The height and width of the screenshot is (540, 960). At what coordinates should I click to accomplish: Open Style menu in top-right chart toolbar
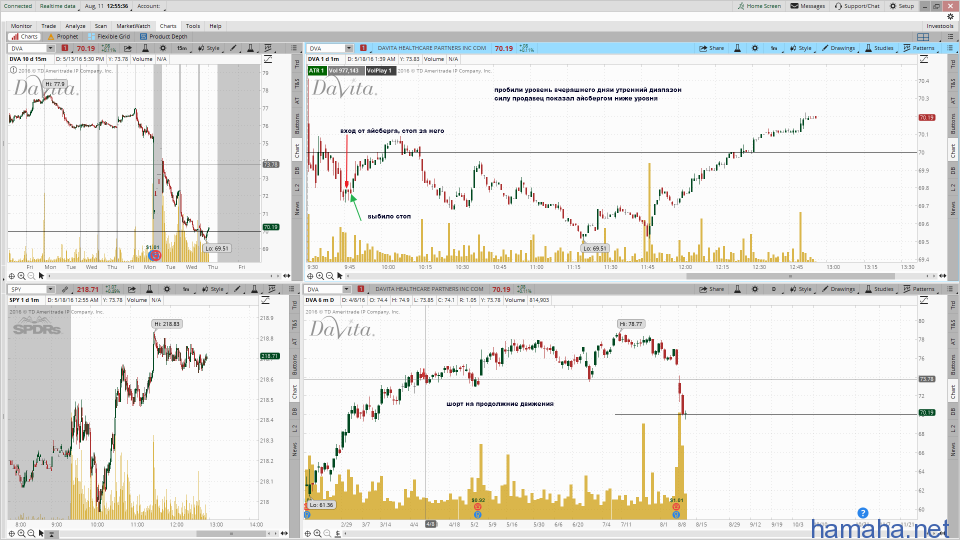coord(800,48)
